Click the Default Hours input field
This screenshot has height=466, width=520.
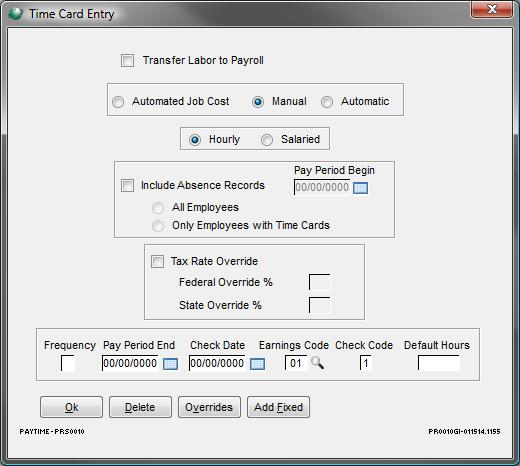point(439,363)
